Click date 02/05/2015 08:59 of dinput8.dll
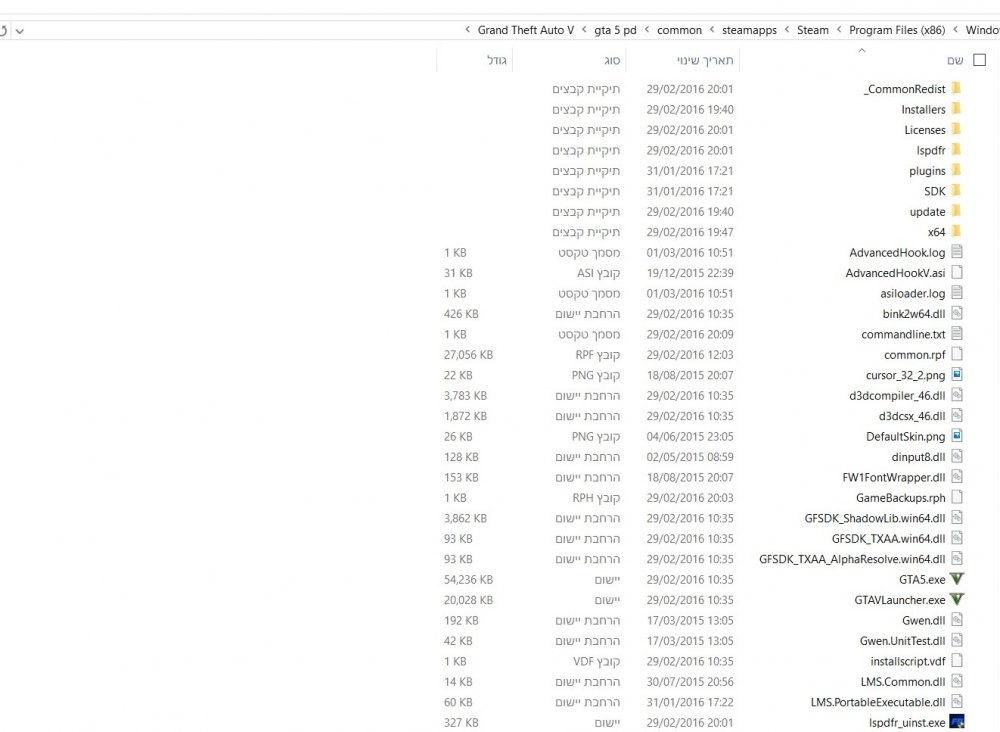 [689, 457]
